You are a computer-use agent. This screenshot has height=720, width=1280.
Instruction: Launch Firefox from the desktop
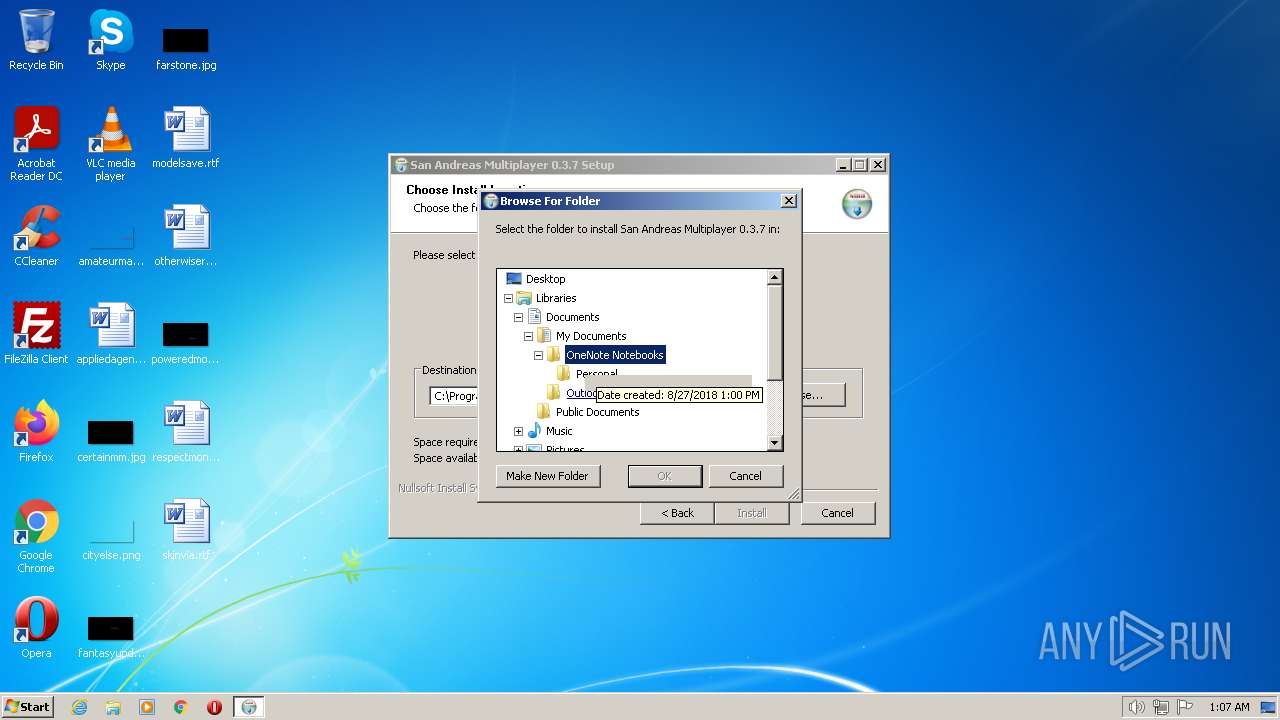36,432
